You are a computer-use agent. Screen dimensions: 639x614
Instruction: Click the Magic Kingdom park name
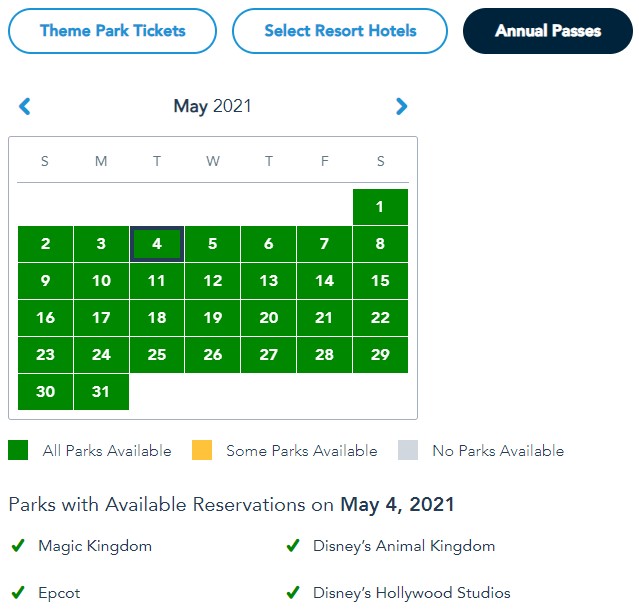tap(95, 546)
